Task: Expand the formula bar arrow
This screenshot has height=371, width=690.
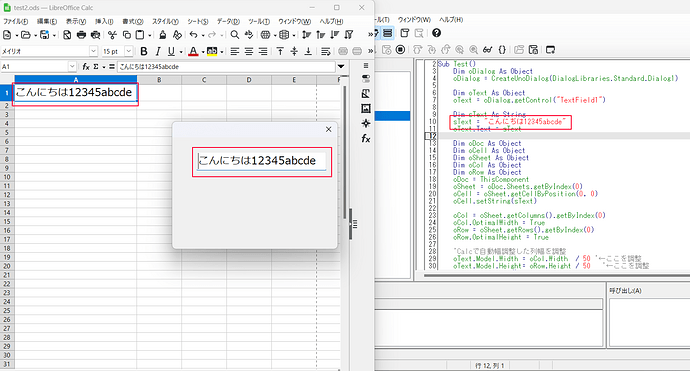Action: [x=341, y=66]
